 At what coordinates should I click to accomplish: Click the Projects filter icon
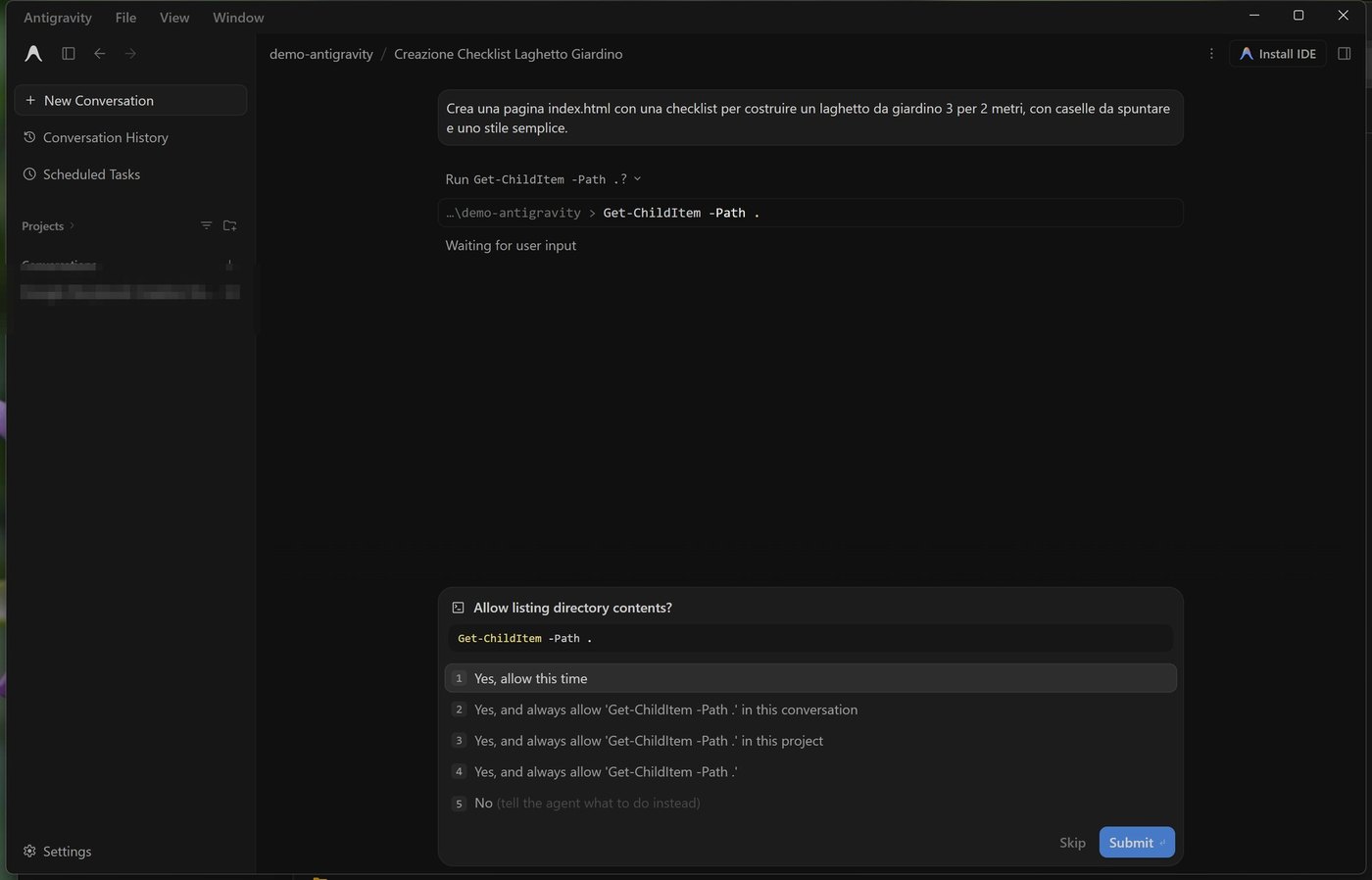[206, 225]
